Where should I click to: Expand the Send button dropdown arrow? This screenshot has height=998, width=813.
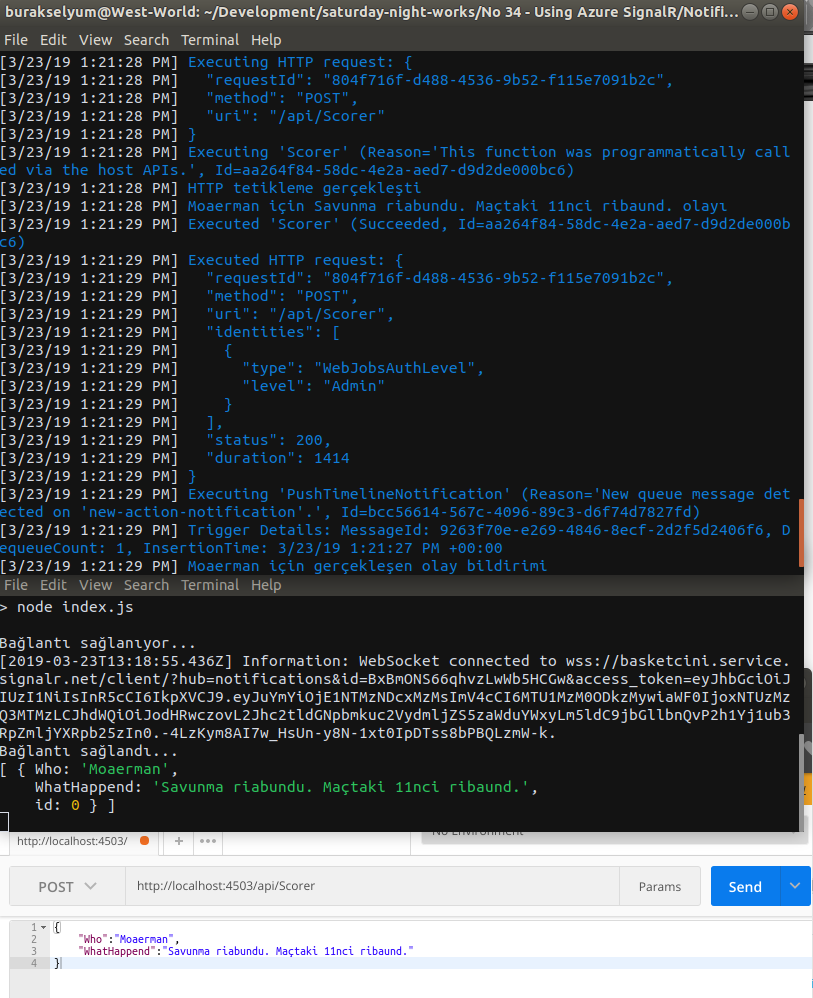coord(796,886)
